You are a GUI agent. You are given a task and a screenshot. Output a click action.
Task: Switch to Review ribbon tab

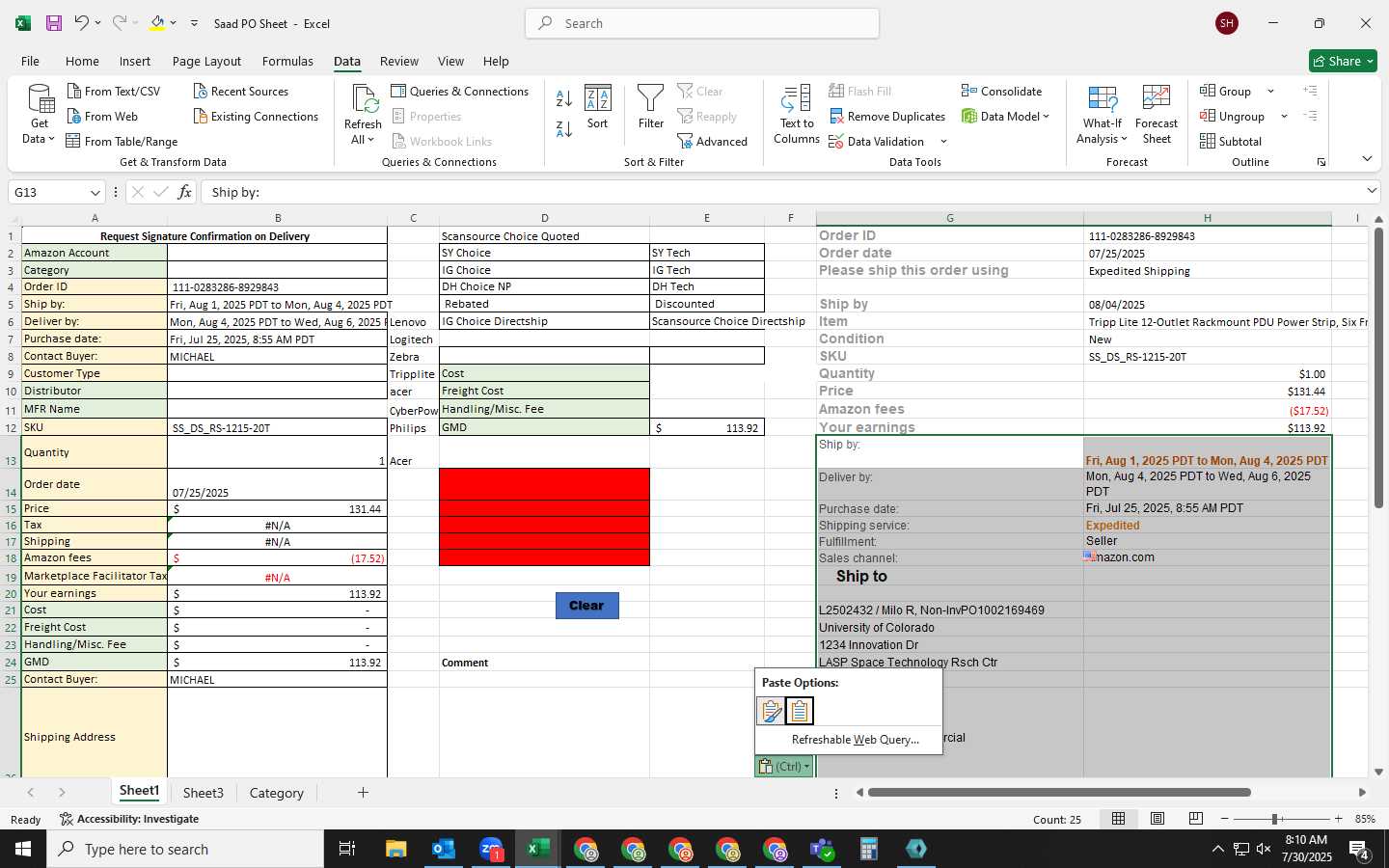399,61
